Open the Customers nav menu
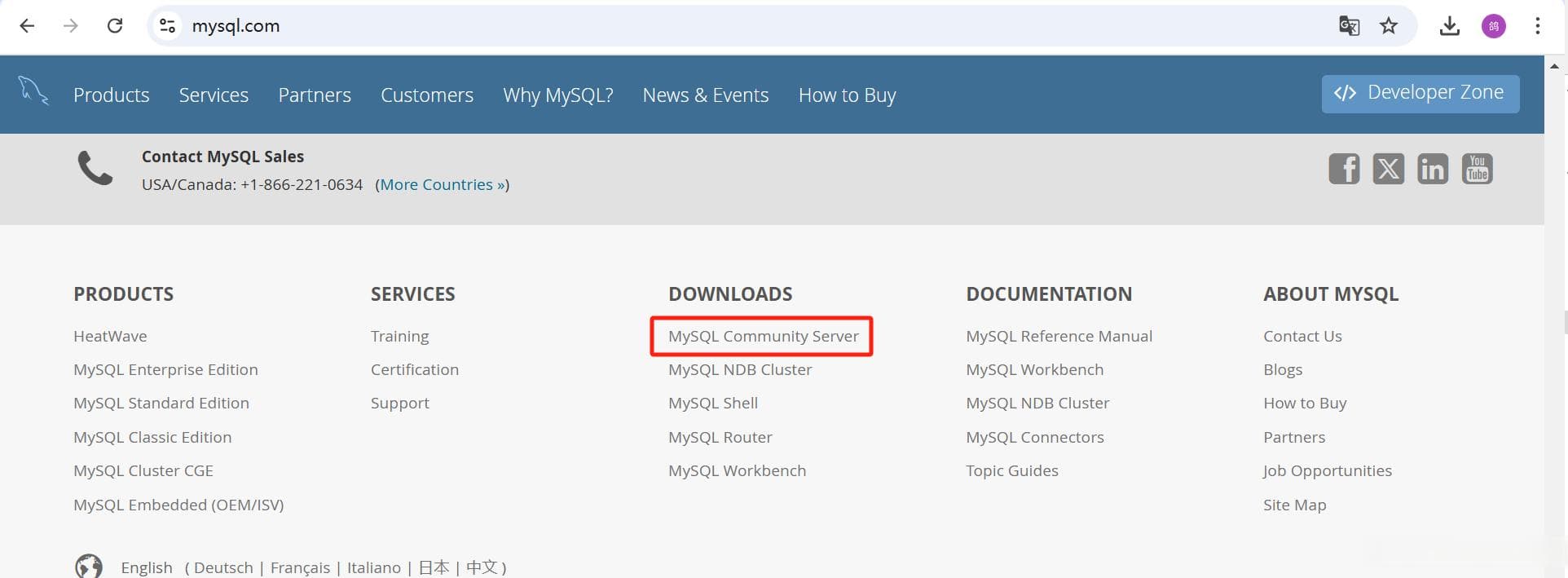1568x578 pixels. pyautogui.click(x=427, y=95)
